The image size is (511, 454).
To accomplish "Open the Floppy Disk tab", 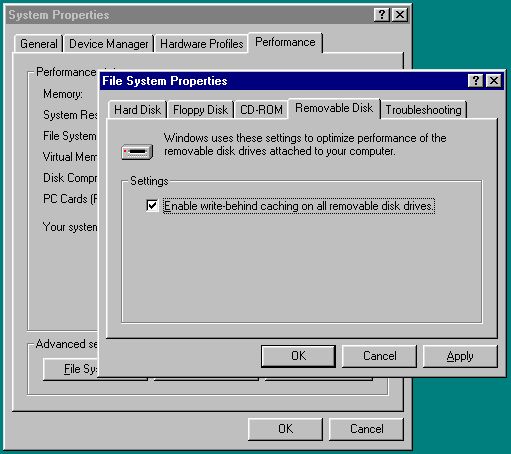I will 200,110.
